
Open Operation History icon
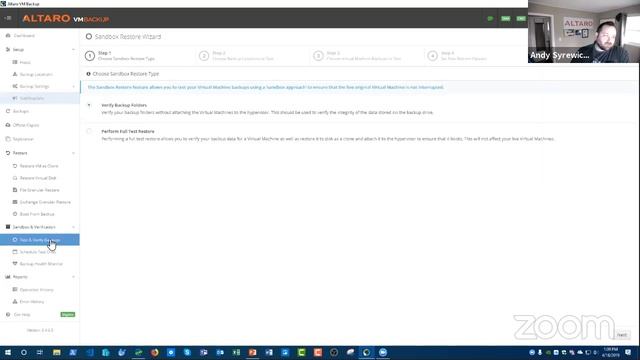(x=15, y=289)
